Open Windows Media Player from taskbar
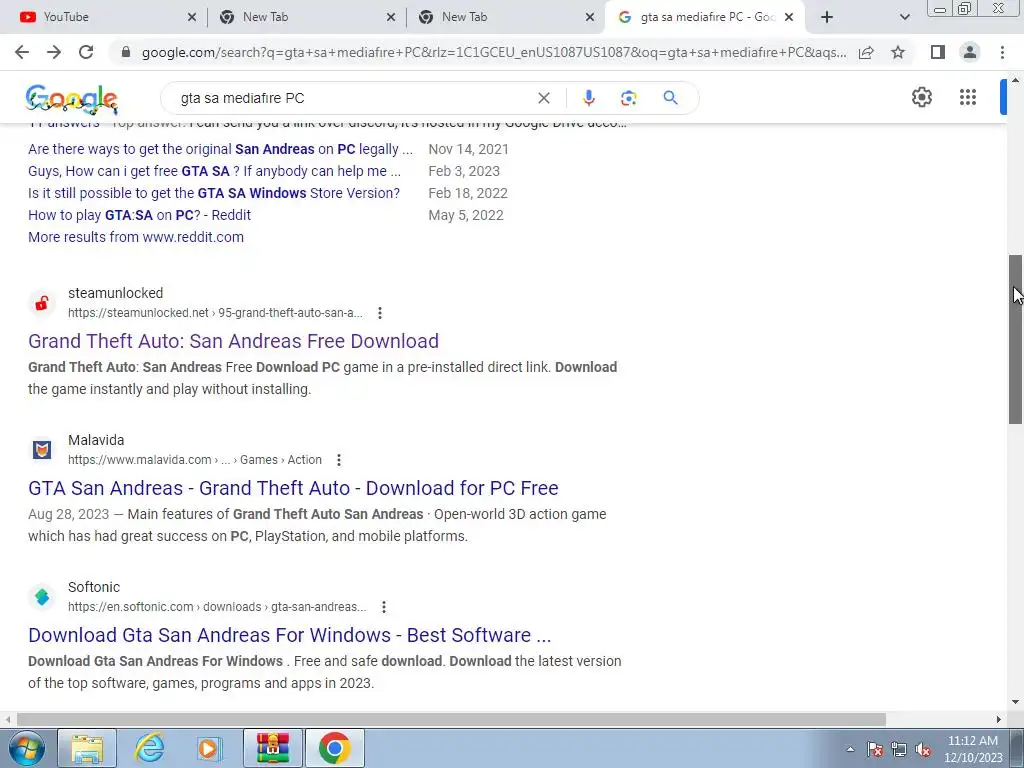The width and height of the screenshot is (1024, 768). 210,748
